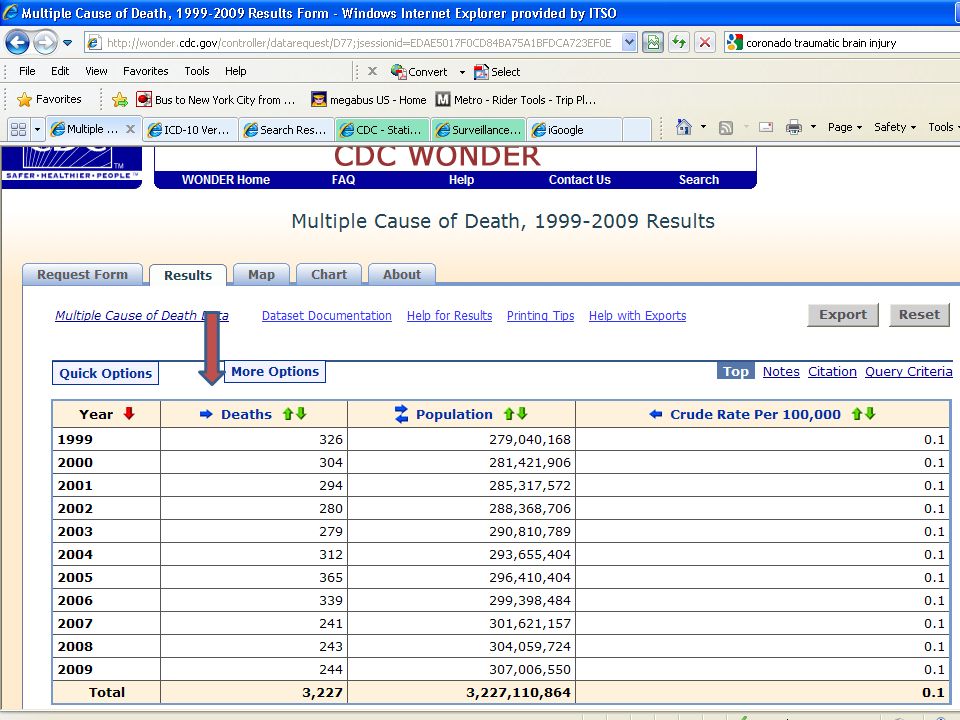
Task: Click the Quick Tabs grid icon
Action: tap(18, 129)
